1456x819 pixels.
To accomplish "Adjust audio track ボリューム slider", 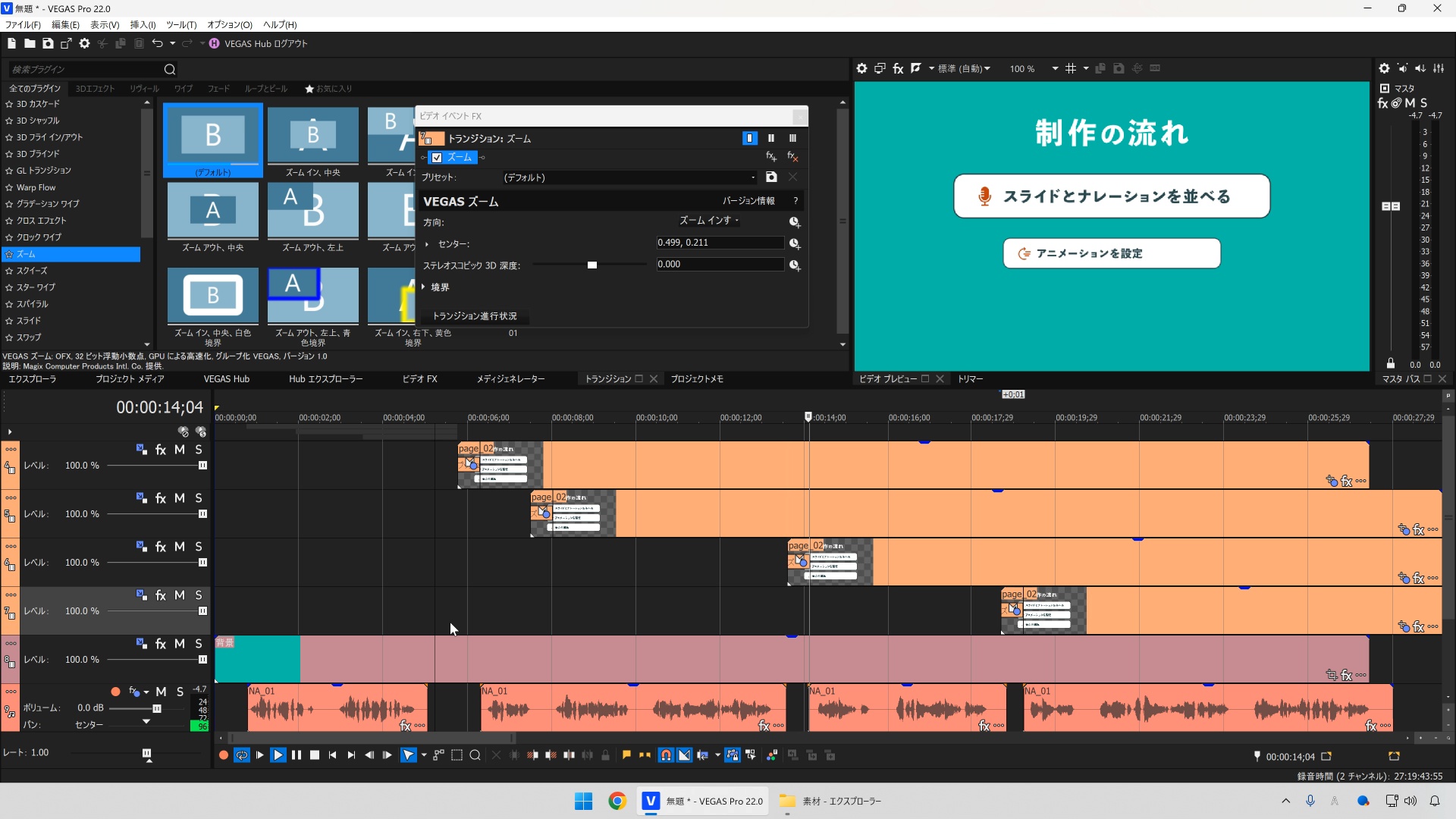I will [157, 709].
